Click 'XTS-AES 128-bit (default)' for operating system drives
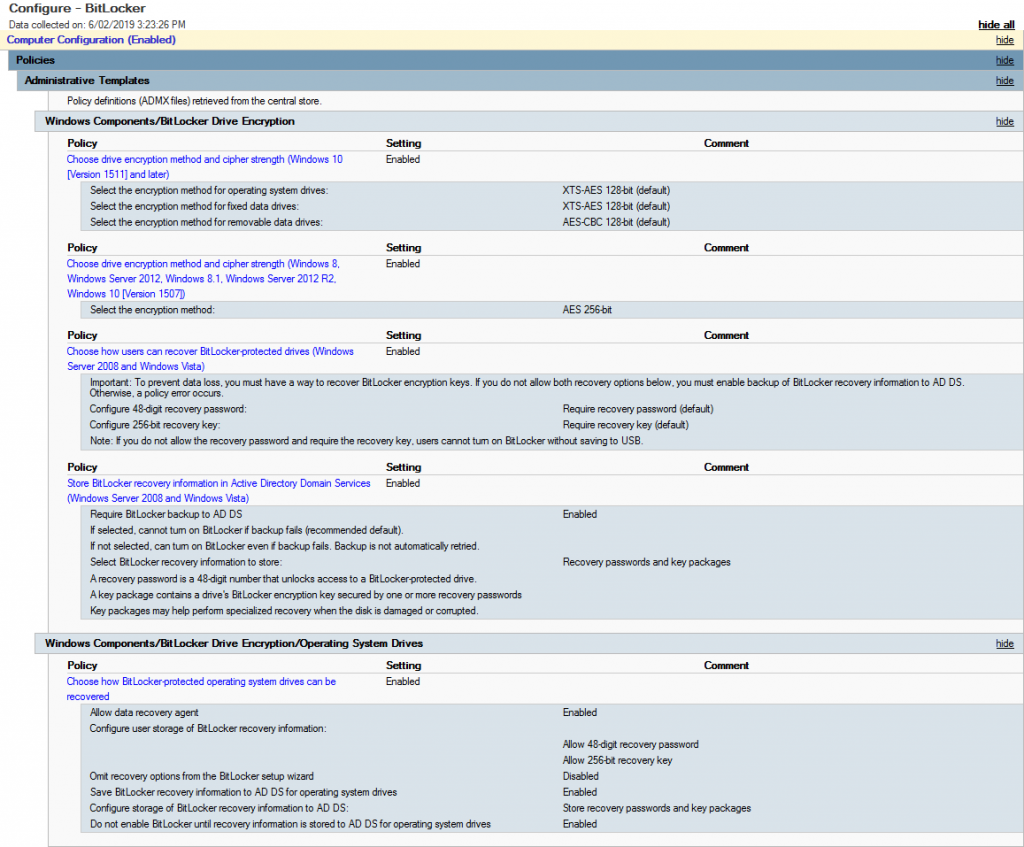The image size is (1024, 847). coord(616,191)
